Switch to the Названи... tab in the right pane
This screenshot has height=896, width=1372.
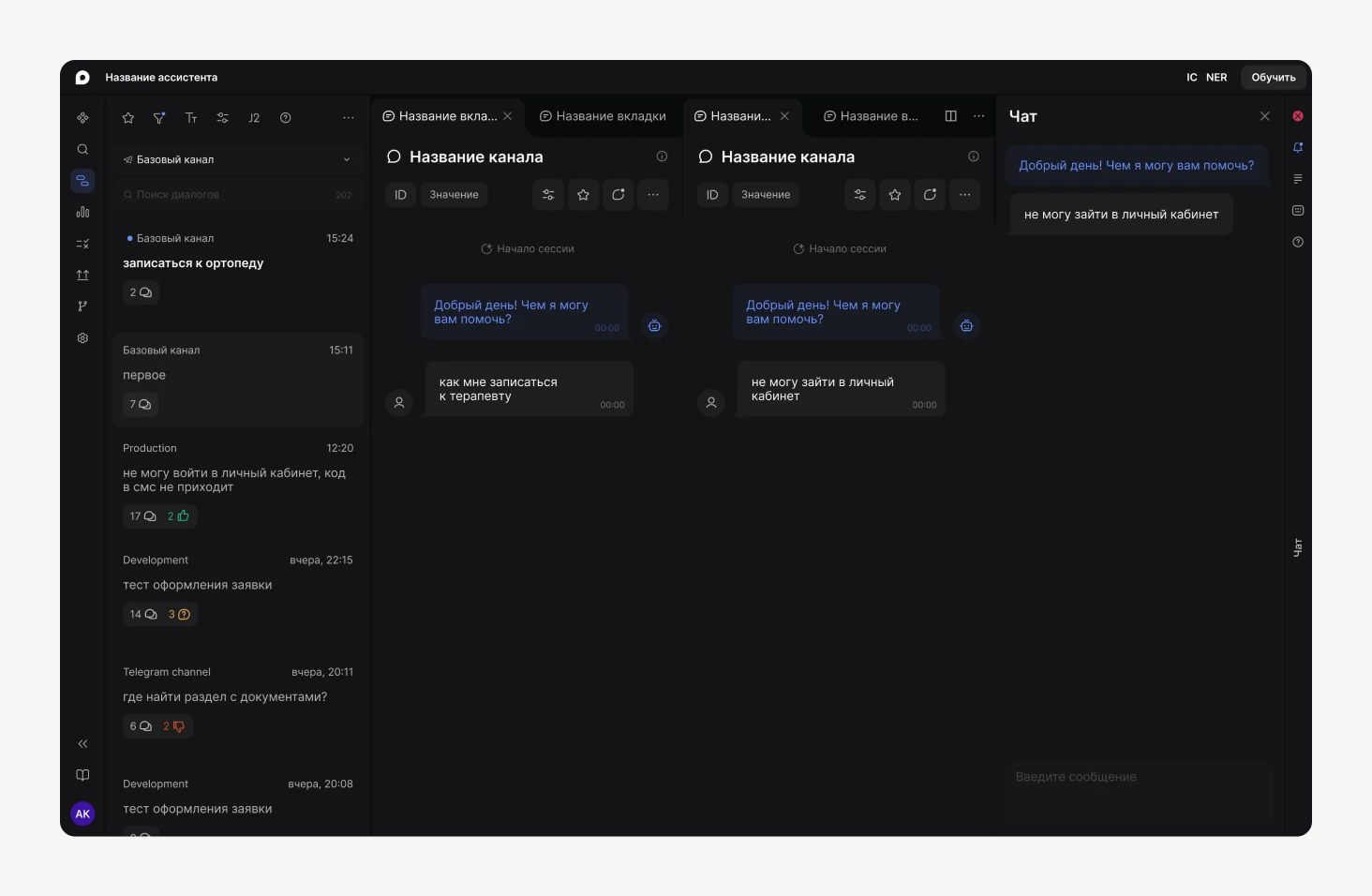[x=732, y=116]
